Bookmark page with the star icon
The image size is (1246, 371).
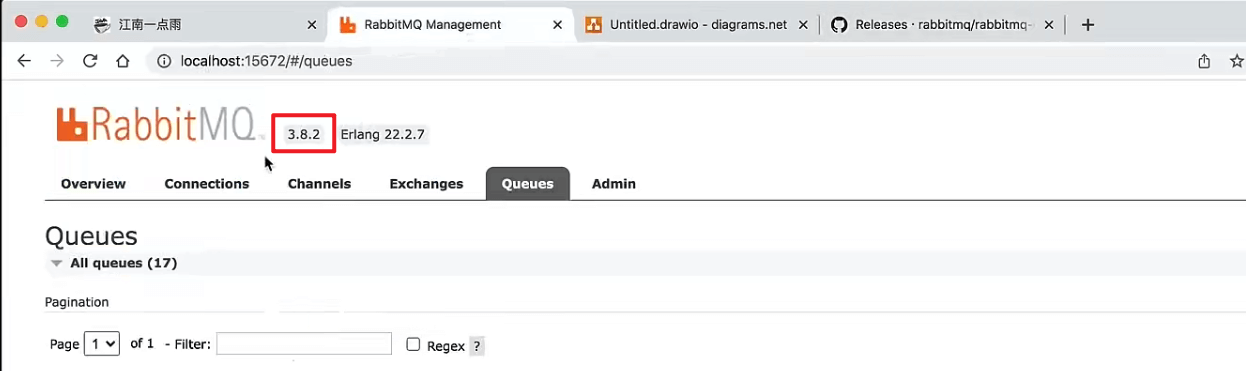[1236, 61]
